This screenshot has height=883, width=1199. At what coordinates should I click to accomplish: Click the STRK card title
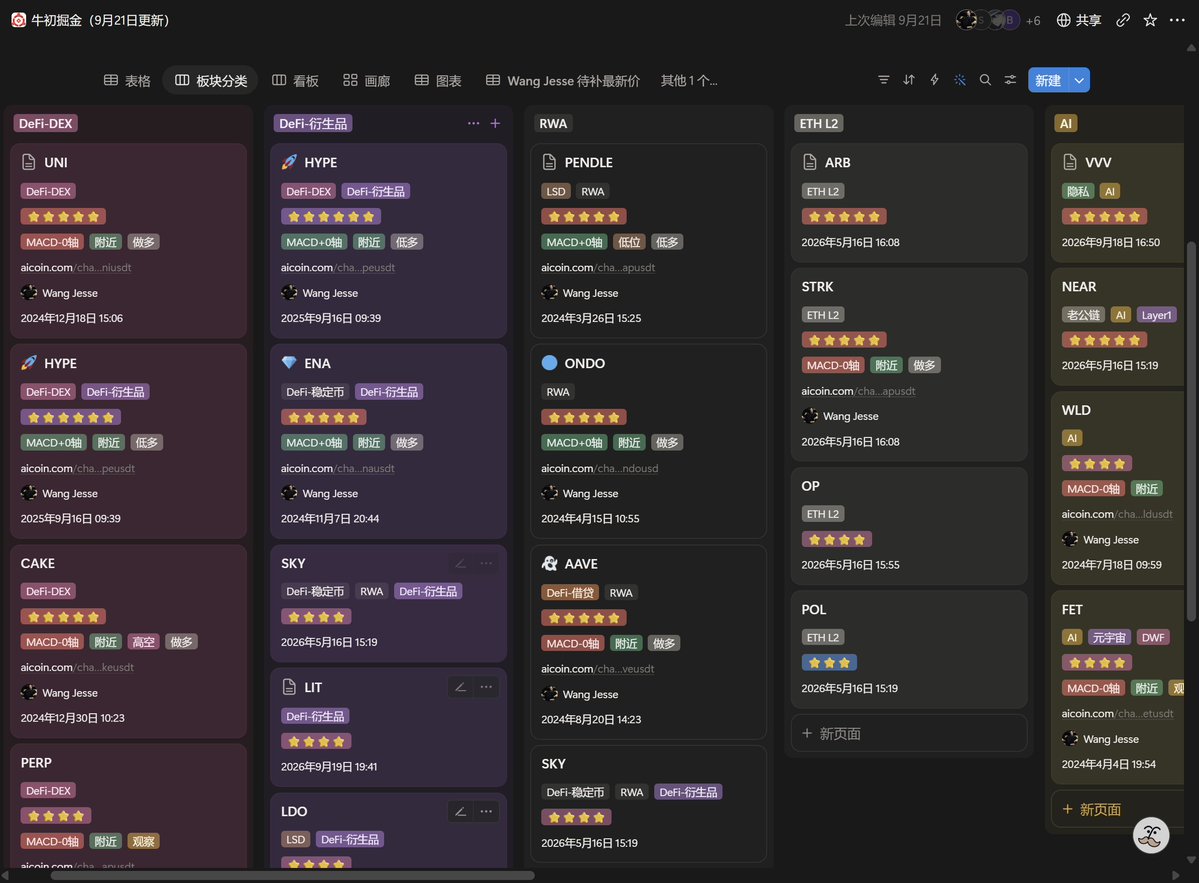(x=817, y=287)
